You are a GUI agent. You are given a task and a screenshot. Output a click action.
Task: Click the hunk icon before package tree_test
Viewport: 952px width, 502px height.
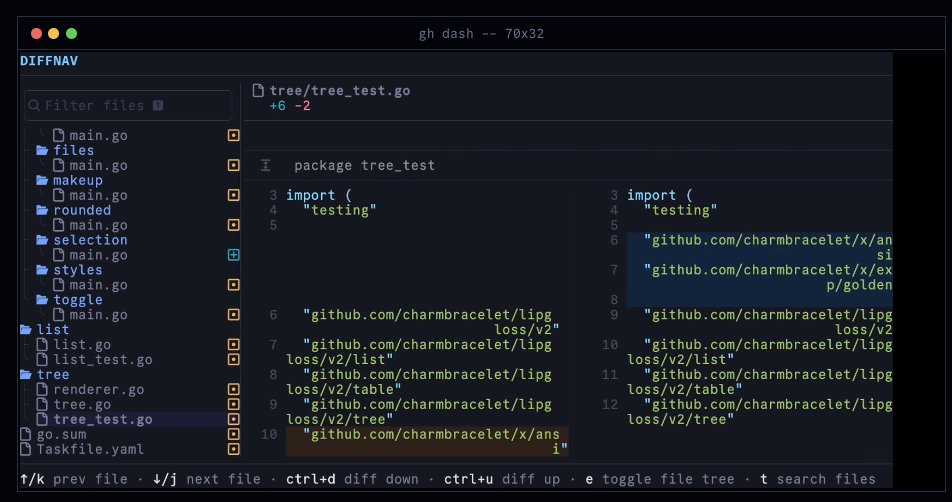click(265, 165)
